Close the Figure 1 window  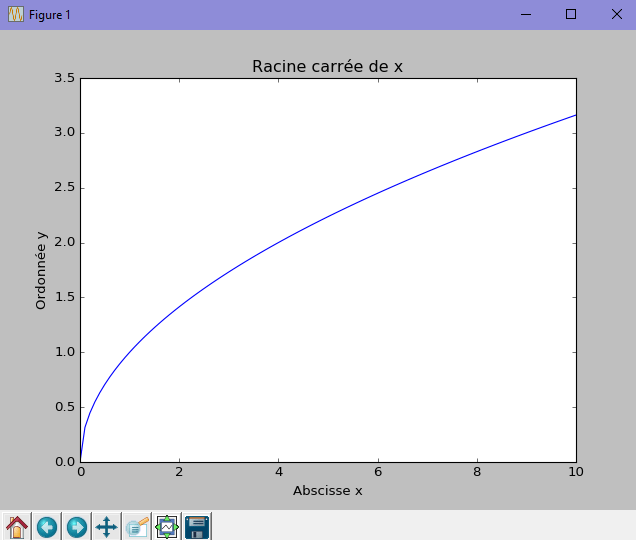[x=617, y=15]
